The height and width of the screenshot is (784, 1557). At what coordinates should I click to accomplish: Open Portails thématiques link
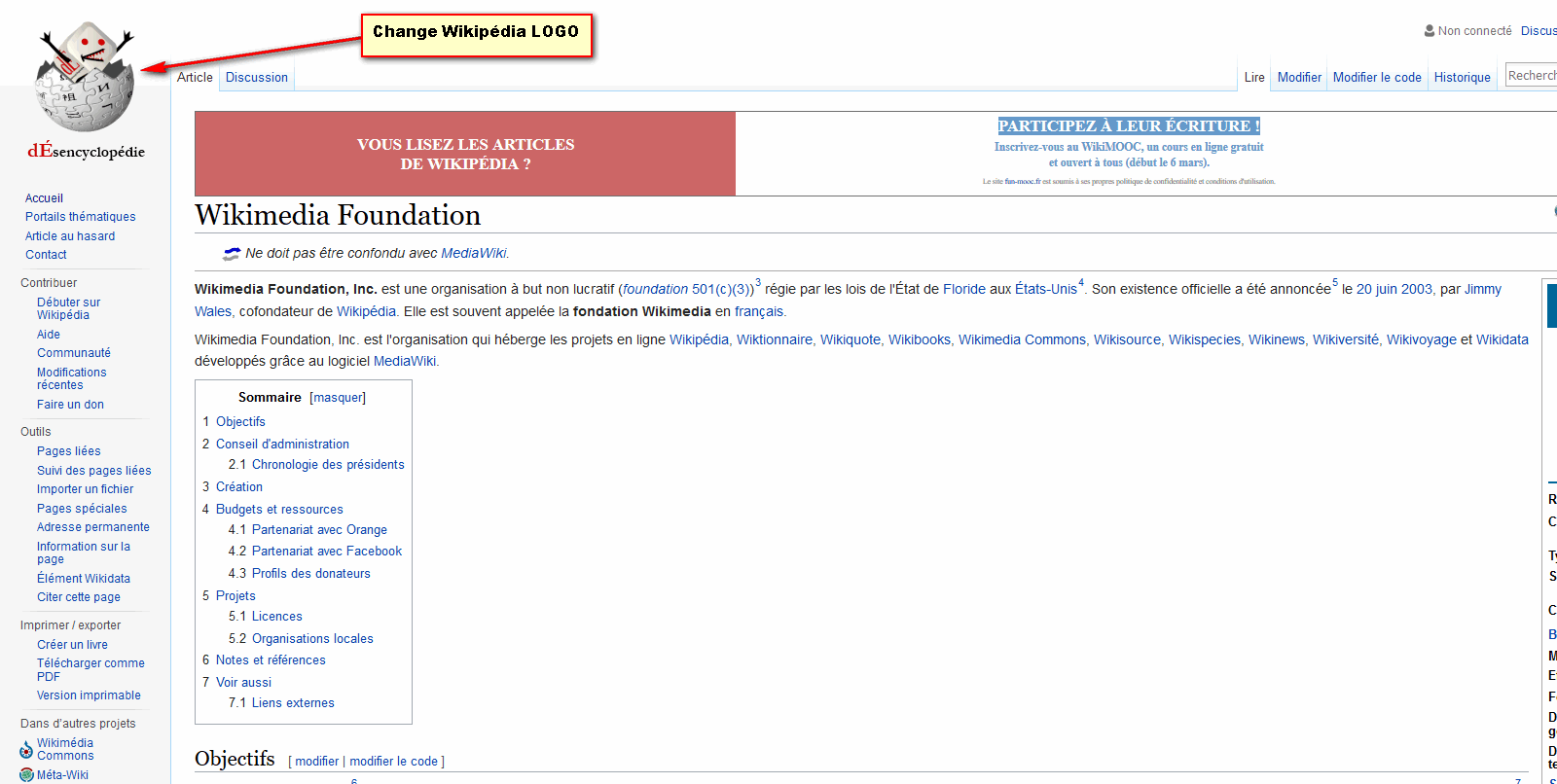81,217
